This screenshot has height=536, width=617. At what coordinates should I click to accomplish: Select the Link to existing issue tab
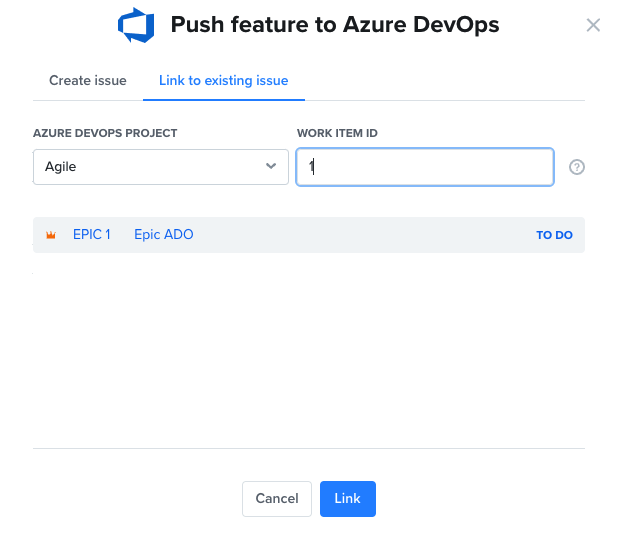224,80
